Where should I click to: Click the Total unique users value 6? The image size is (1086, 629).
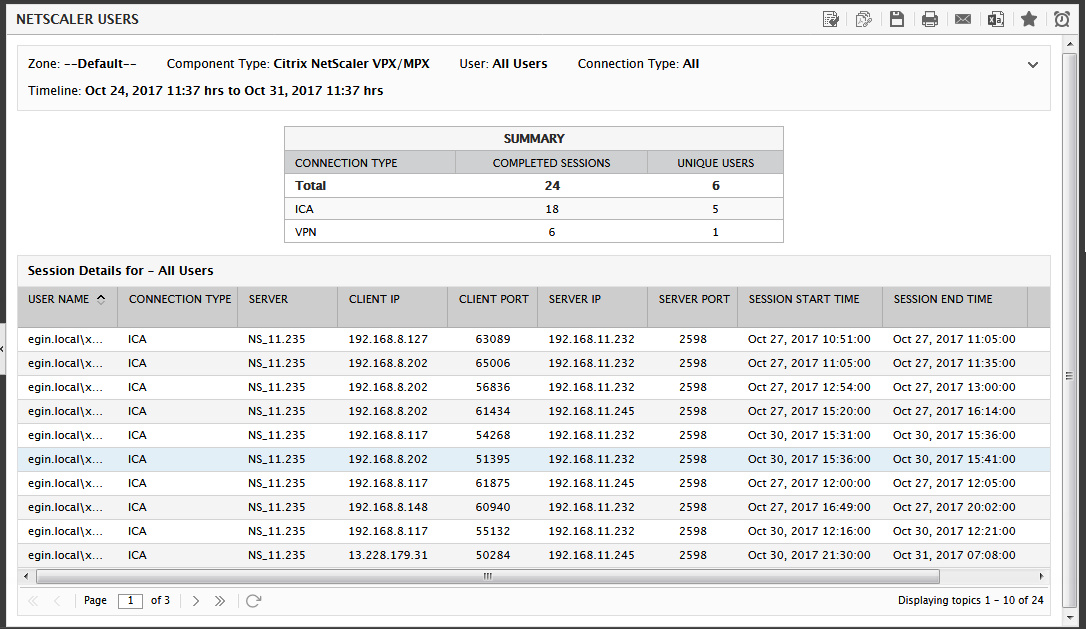pos(715,186)
